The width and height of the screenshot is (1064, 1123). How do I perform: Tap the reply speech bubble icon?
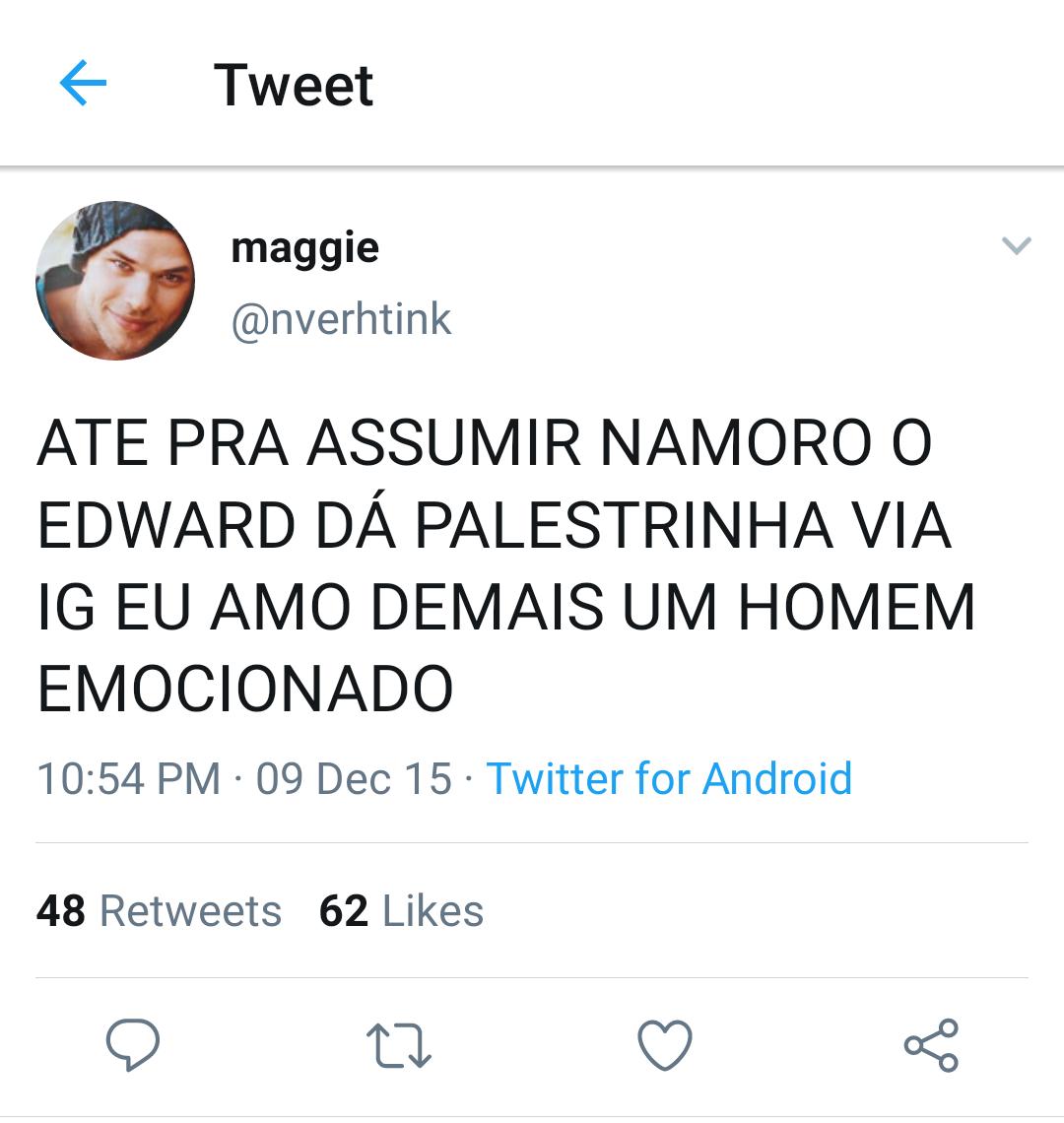point(133,1044)
